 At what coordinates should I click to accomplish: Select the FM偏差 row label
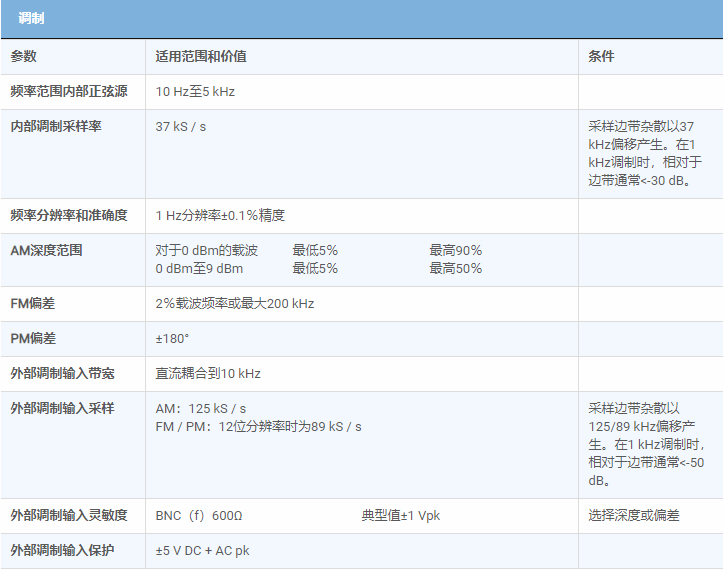click(x=34, y=304)
